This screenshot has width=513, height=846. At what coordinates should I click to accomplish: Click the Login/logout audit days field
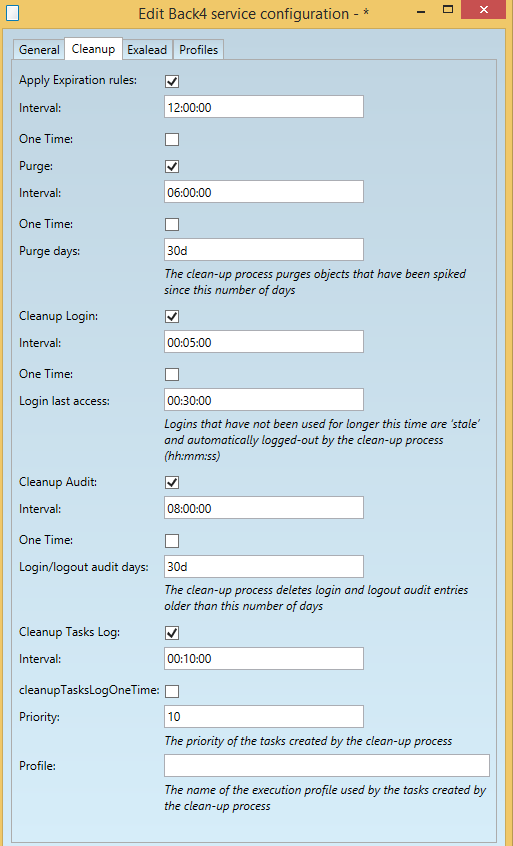264,567
